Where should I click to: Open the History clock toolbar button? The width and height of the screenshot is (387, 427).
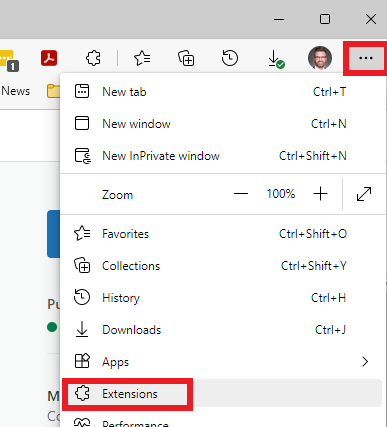pyautogui.click(x=230, y=58)
